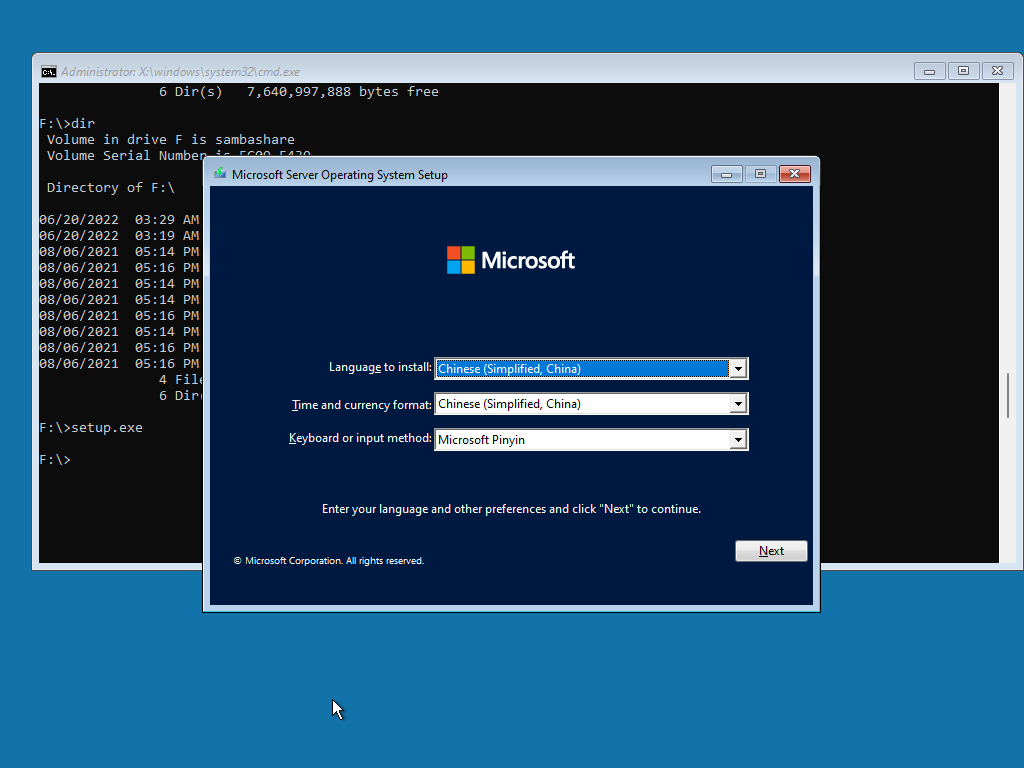The image size is (1024, 768).
Task: Click the Microsoft logo in the setup window
Action: [x=511, y=260]
